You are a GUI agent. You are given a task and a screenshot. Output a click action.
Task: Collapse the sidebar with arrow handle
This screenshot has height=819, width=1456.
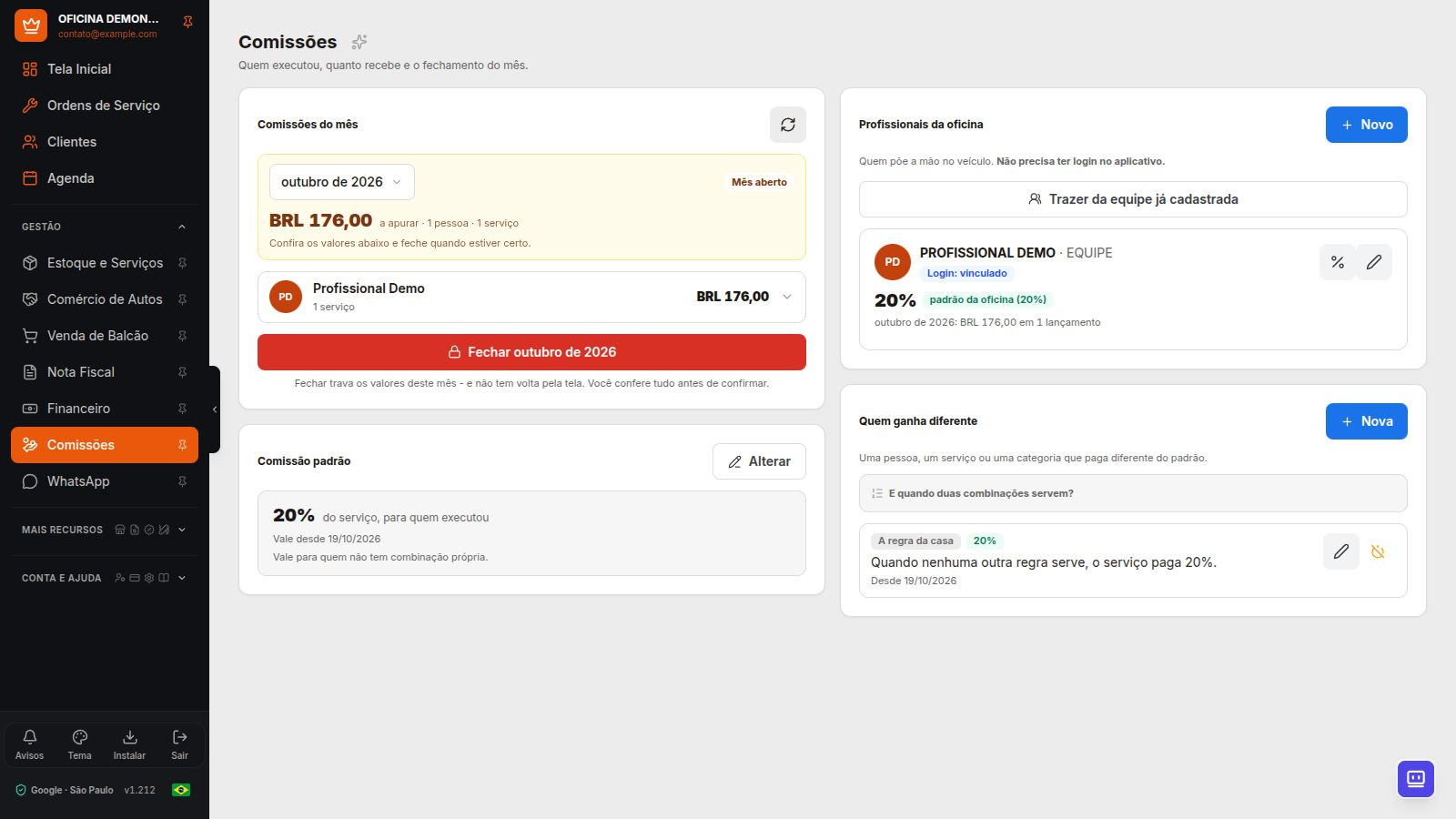pos(215,409)
